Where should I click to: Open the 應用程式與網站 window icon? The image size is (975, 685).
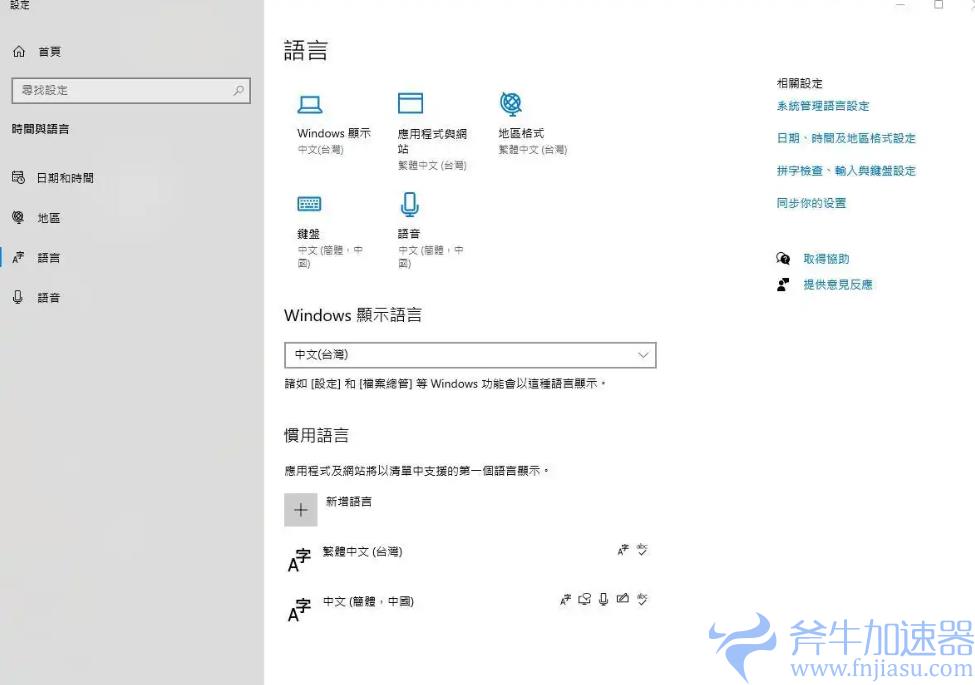(410, 103)
